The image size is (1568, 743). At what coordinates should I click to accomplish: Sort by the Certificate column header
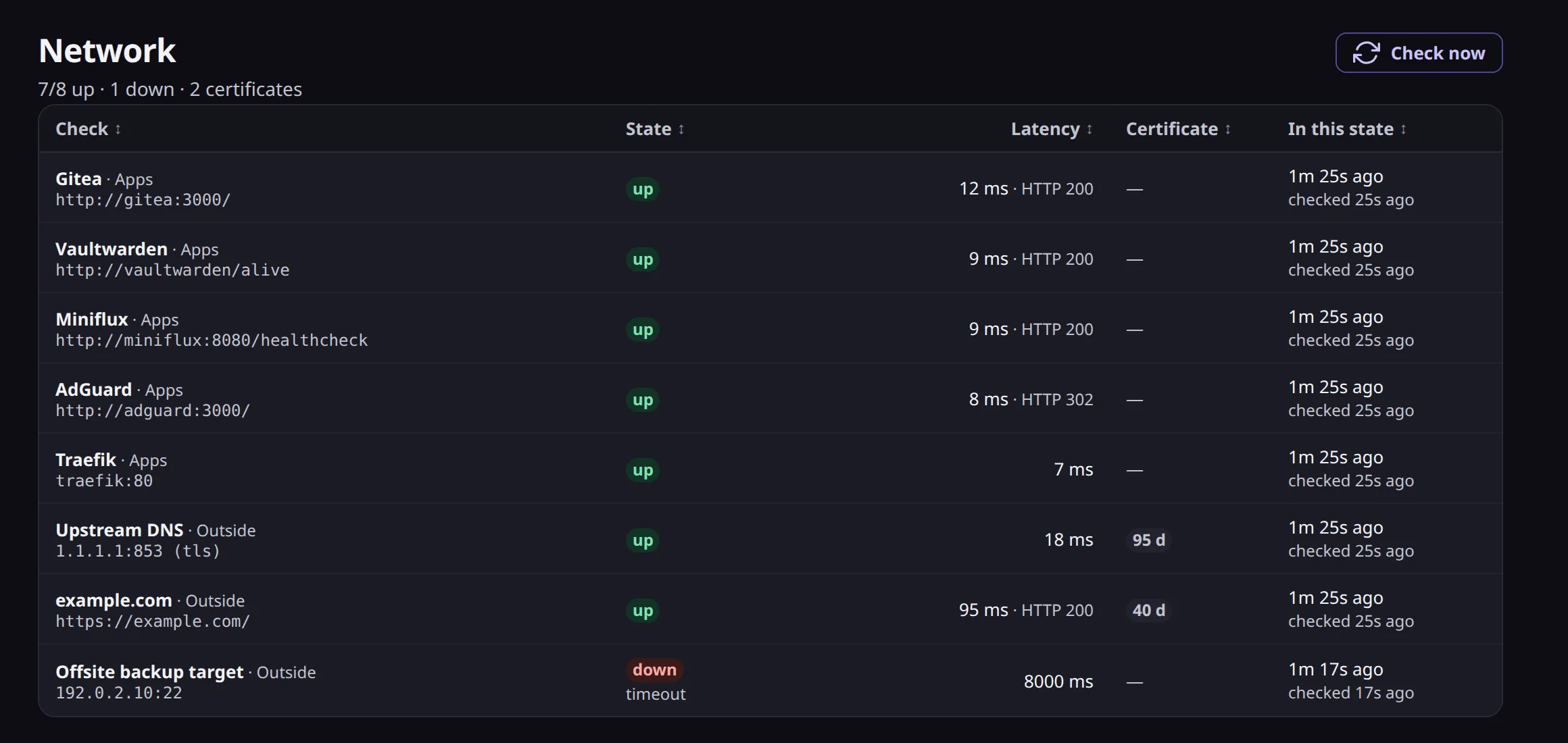pyautogui.click(x=1178, y=129)
